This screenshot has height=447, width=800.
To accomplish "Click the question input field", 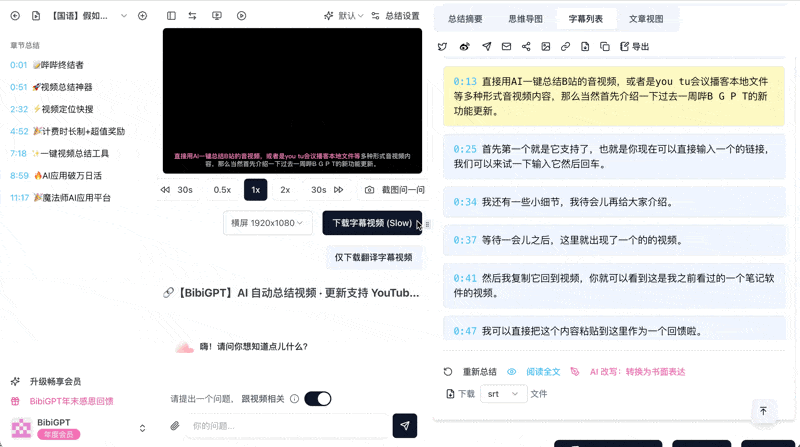I will pyautogui.click(x=285, y=426).
